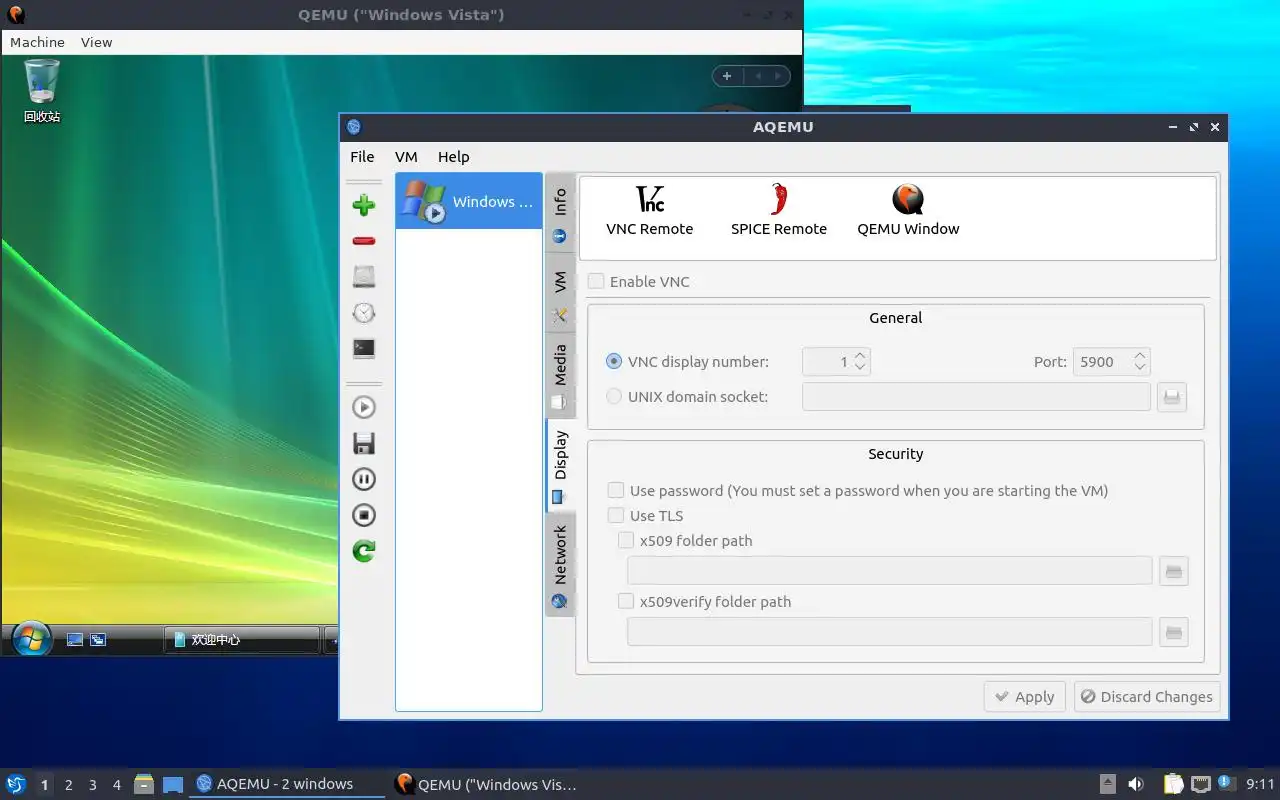Decrease the Port value

click(x=1140, y=367)
